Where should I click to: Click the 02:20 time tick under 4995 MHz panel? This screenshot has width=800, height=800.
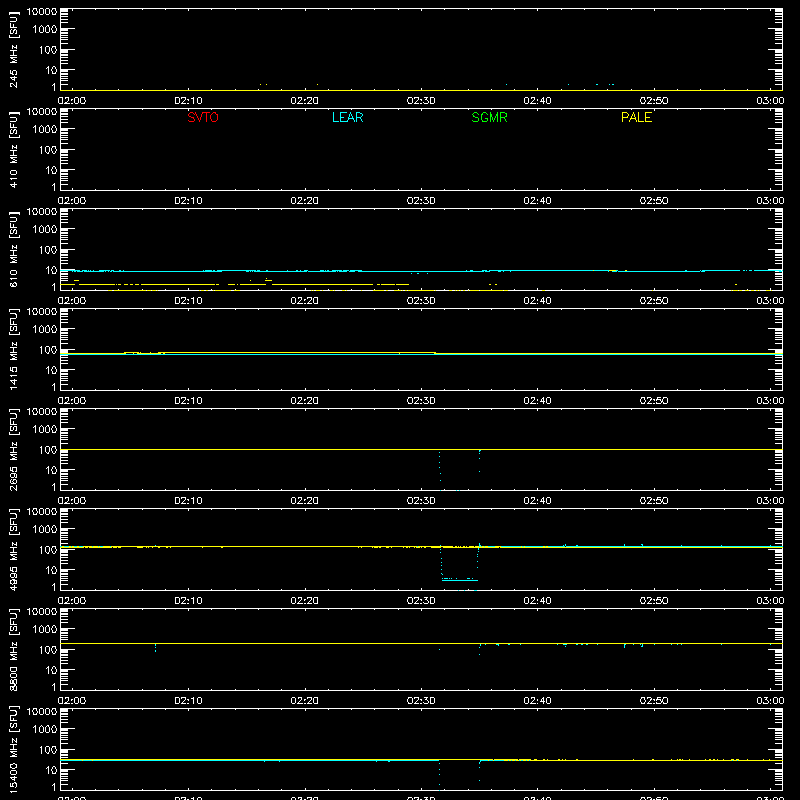point(305,601)
